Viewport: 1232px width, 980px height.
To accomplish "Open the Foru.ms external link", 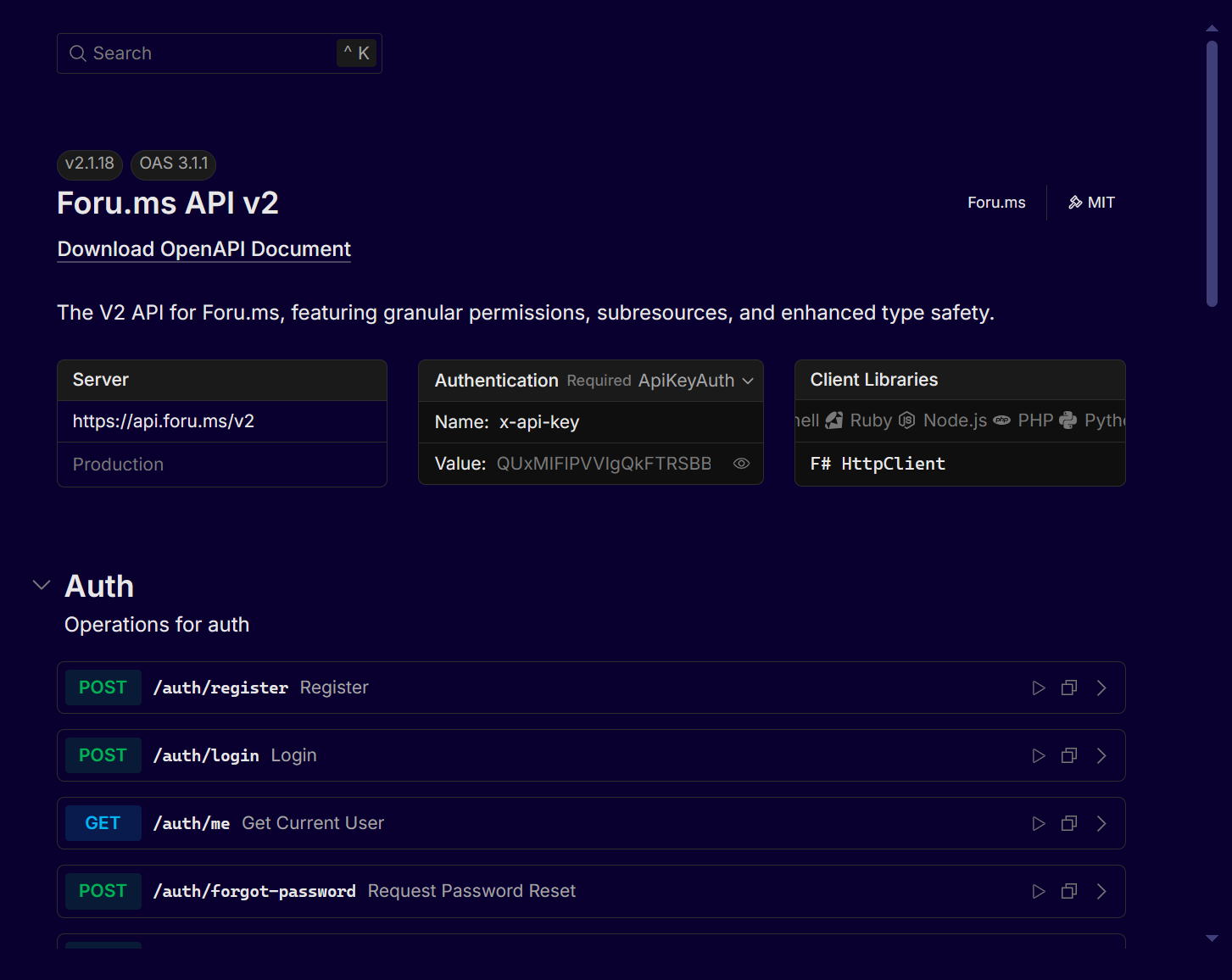I will point(996,203).
